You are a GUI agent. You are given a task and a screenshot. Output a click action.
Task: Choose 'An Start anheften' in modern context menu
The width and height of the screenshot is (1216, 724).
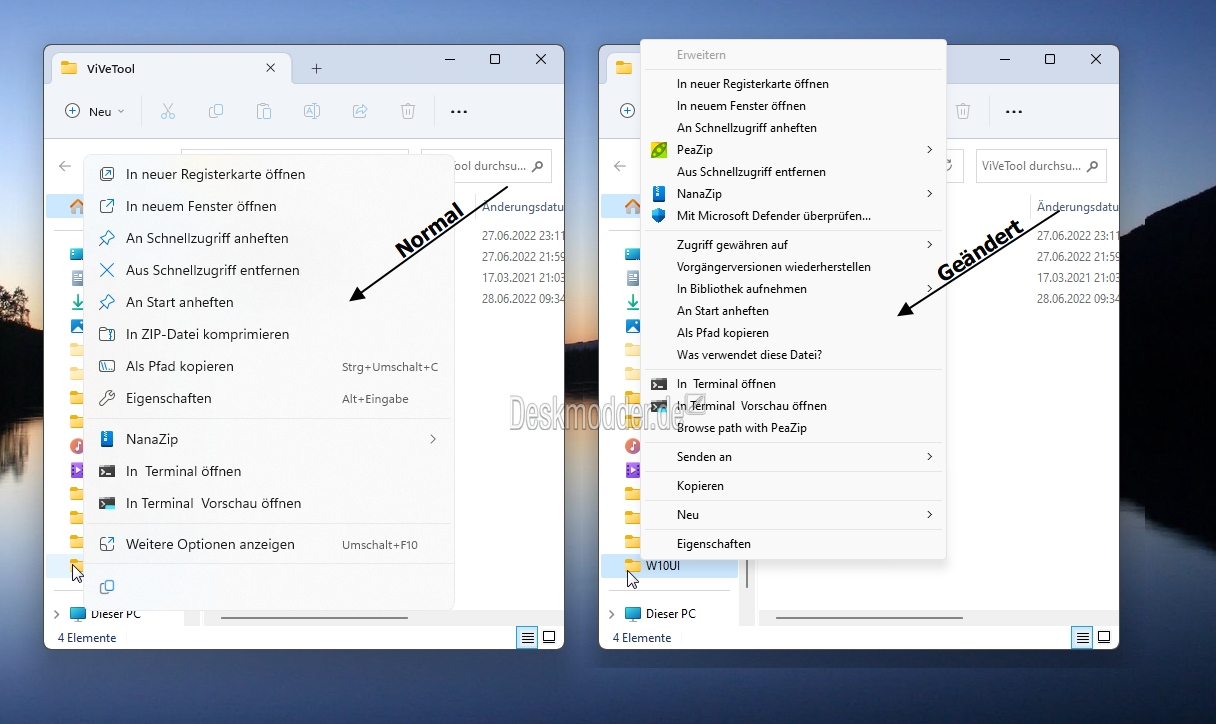pos(269,302)
